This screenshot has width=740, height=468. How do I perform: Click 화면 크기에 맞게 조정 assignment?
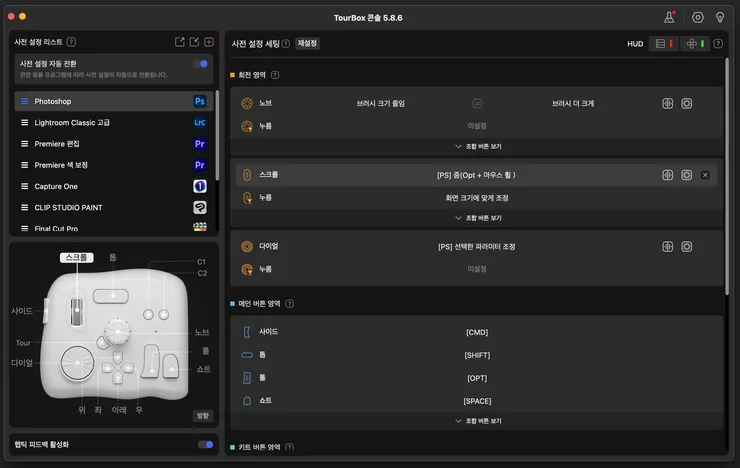click(477, 198)
